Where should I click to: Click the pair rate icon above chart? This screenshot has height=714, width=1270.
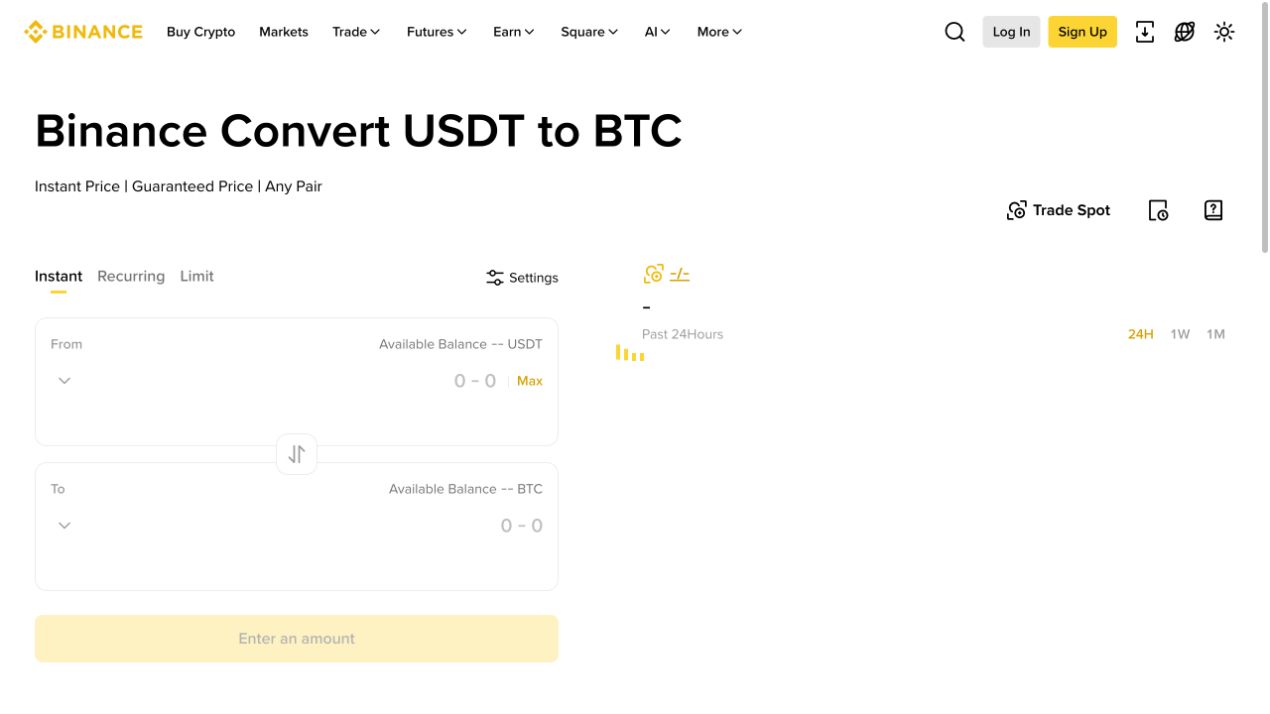click(x=654, y=274)
